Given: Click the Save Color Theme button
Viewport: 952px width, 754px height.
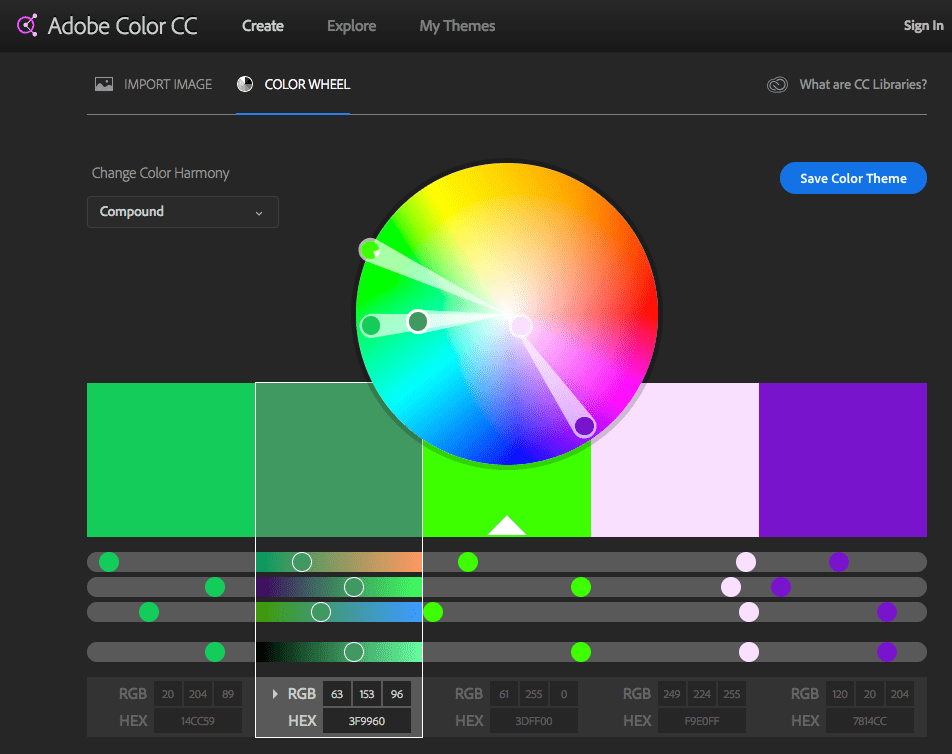Looking at the screenshot, I should [x=853, y=178].
